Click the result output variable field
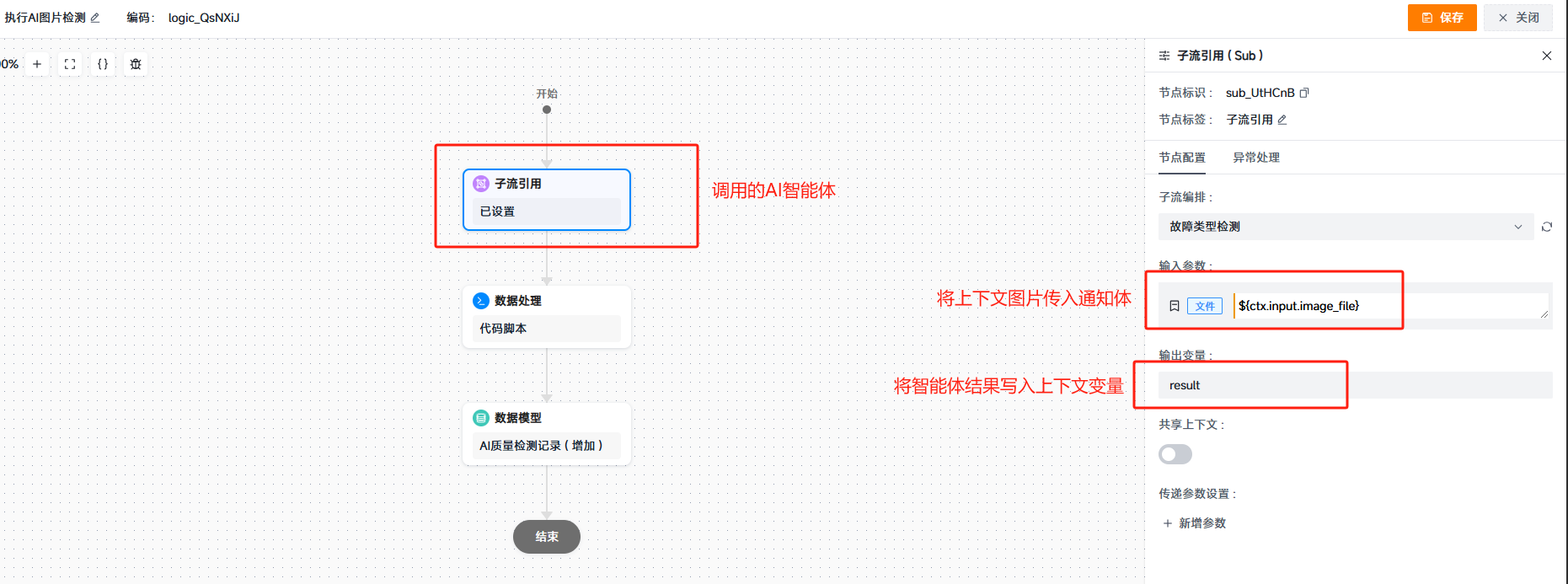Image resolution: width=1568 pixels, height=584 pixels. coord(1356,385)
